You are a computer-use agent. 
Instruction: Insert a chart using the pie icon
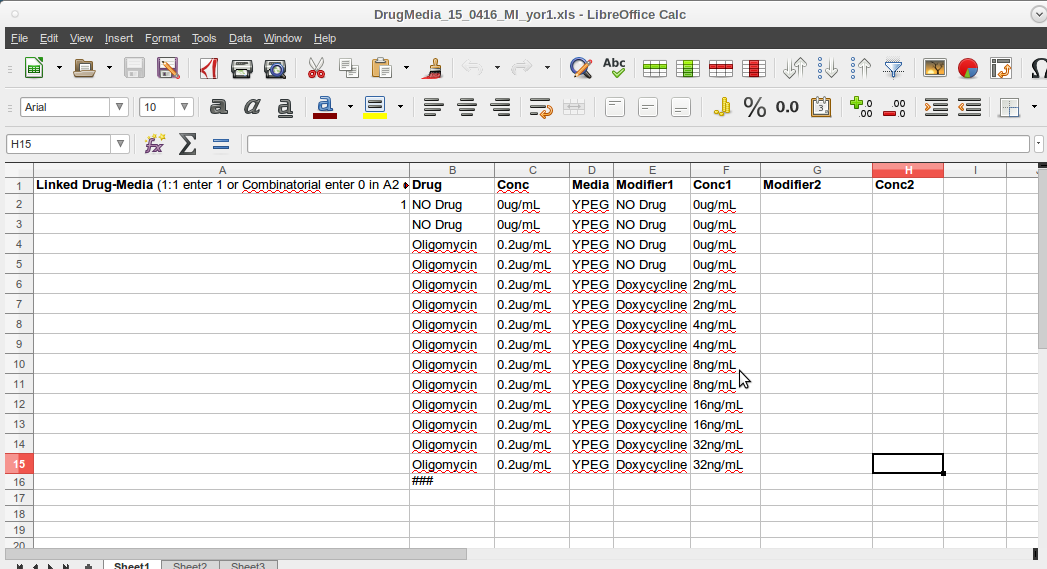967,68
